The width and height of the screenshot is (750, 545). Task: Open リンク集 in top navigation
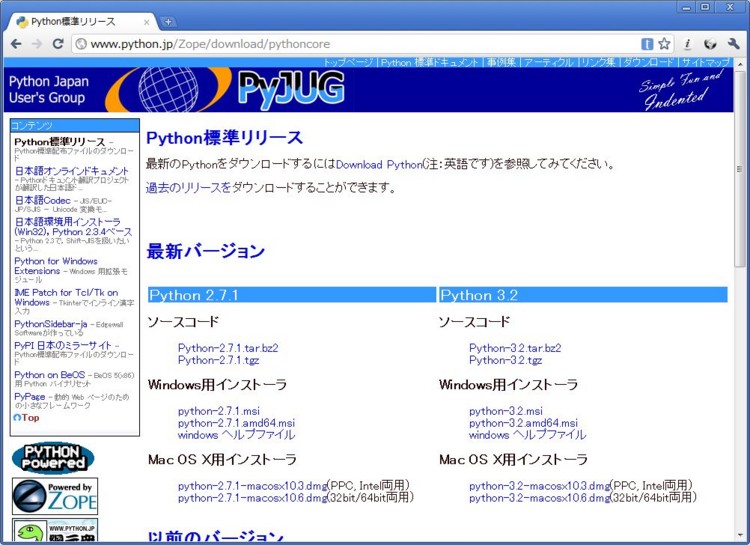[598, 62]
